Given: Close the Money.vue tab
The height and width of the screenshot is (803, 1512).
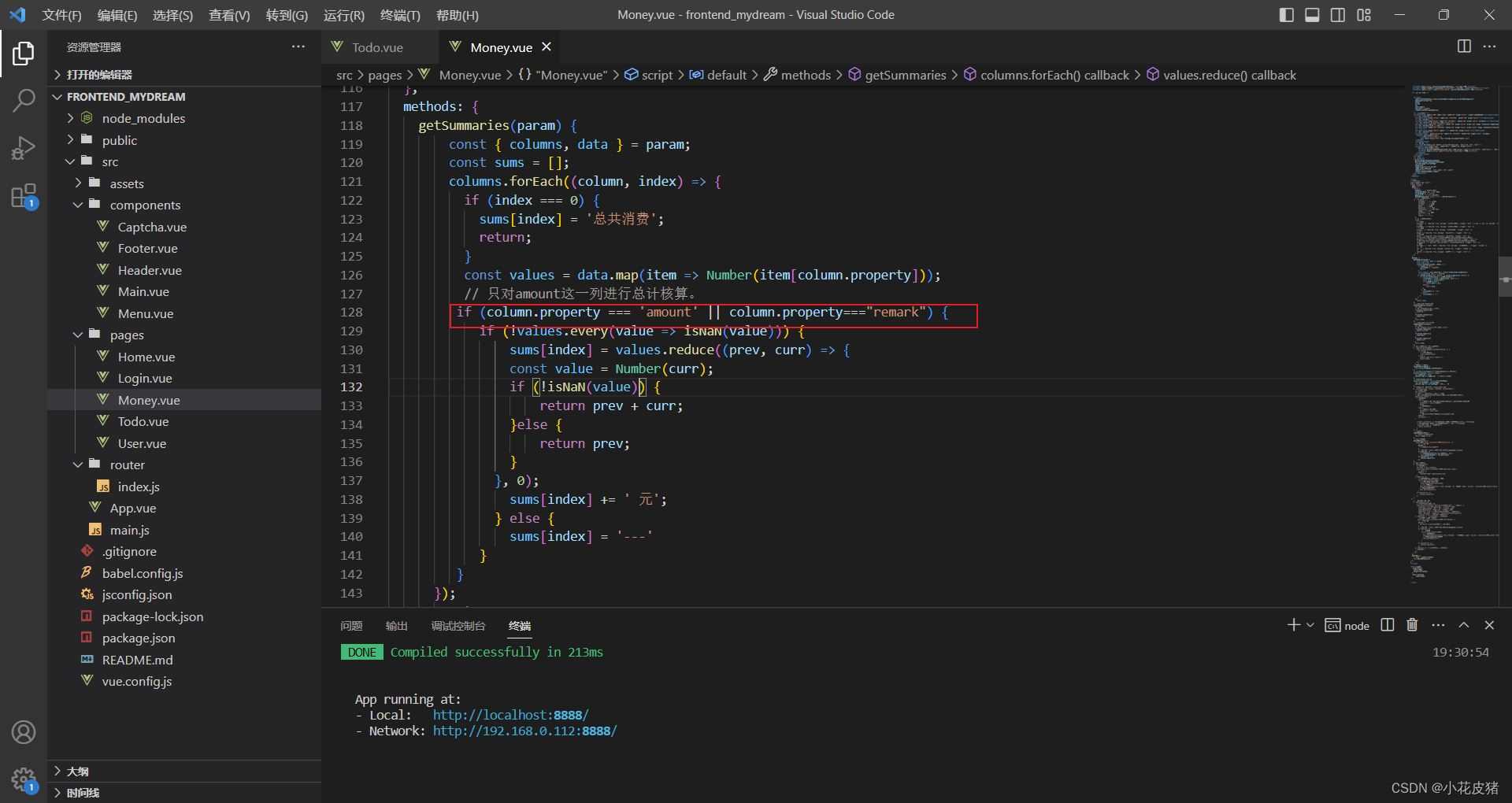Looking at the screenshot, I should pyautogui.click(x=547, y=47).
